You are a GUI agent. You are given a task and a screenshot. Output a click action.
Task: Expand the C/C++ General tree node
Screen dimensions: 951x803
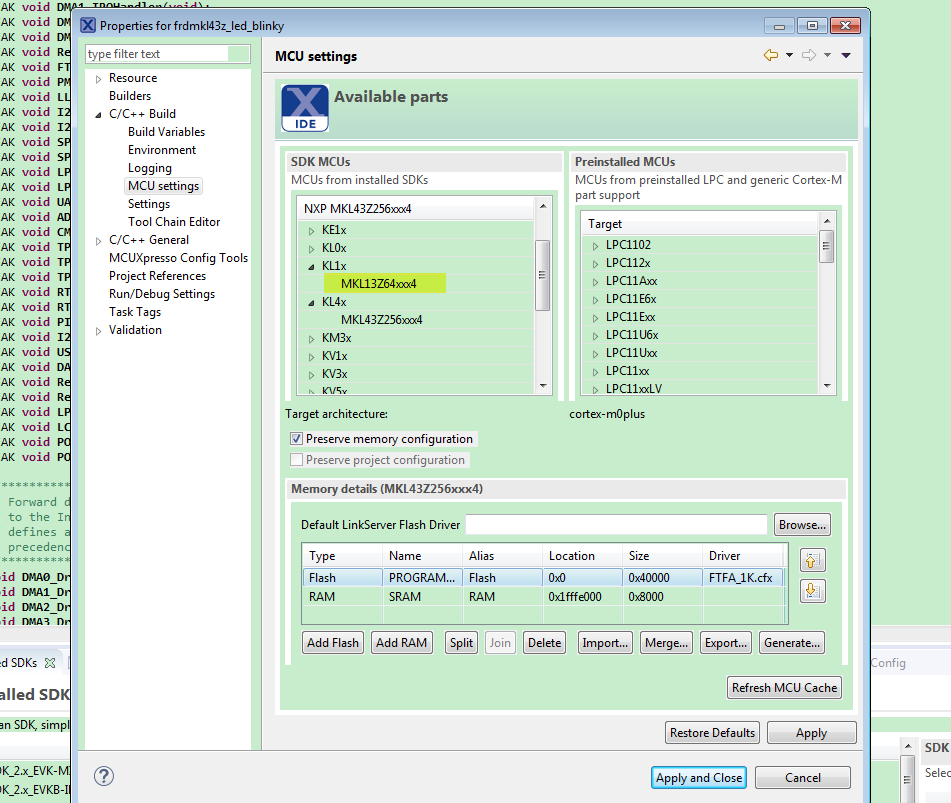98,241
